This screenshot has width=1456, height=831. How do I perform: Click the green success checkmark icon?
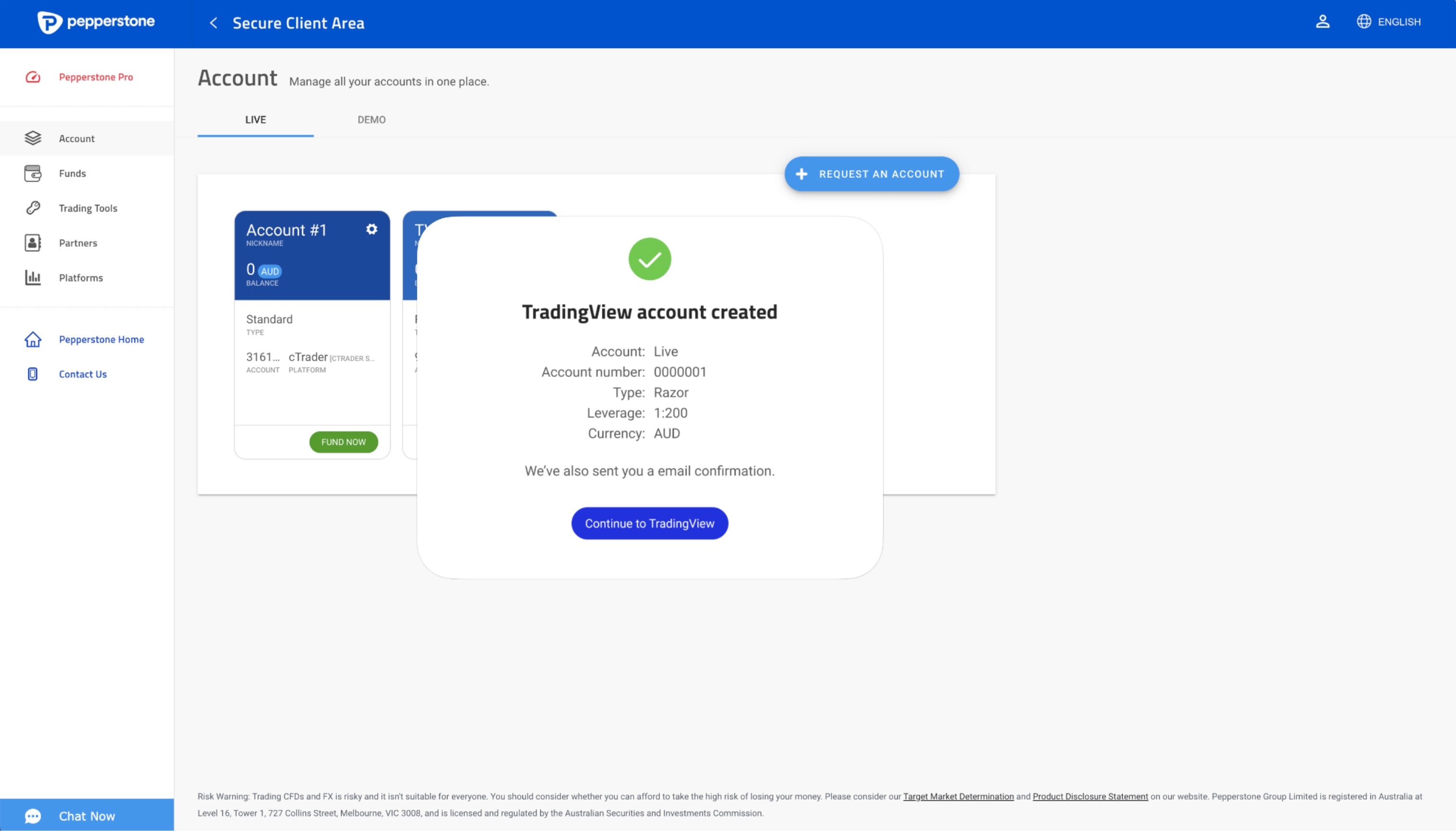pyautogui.click(x=650, y=259)
